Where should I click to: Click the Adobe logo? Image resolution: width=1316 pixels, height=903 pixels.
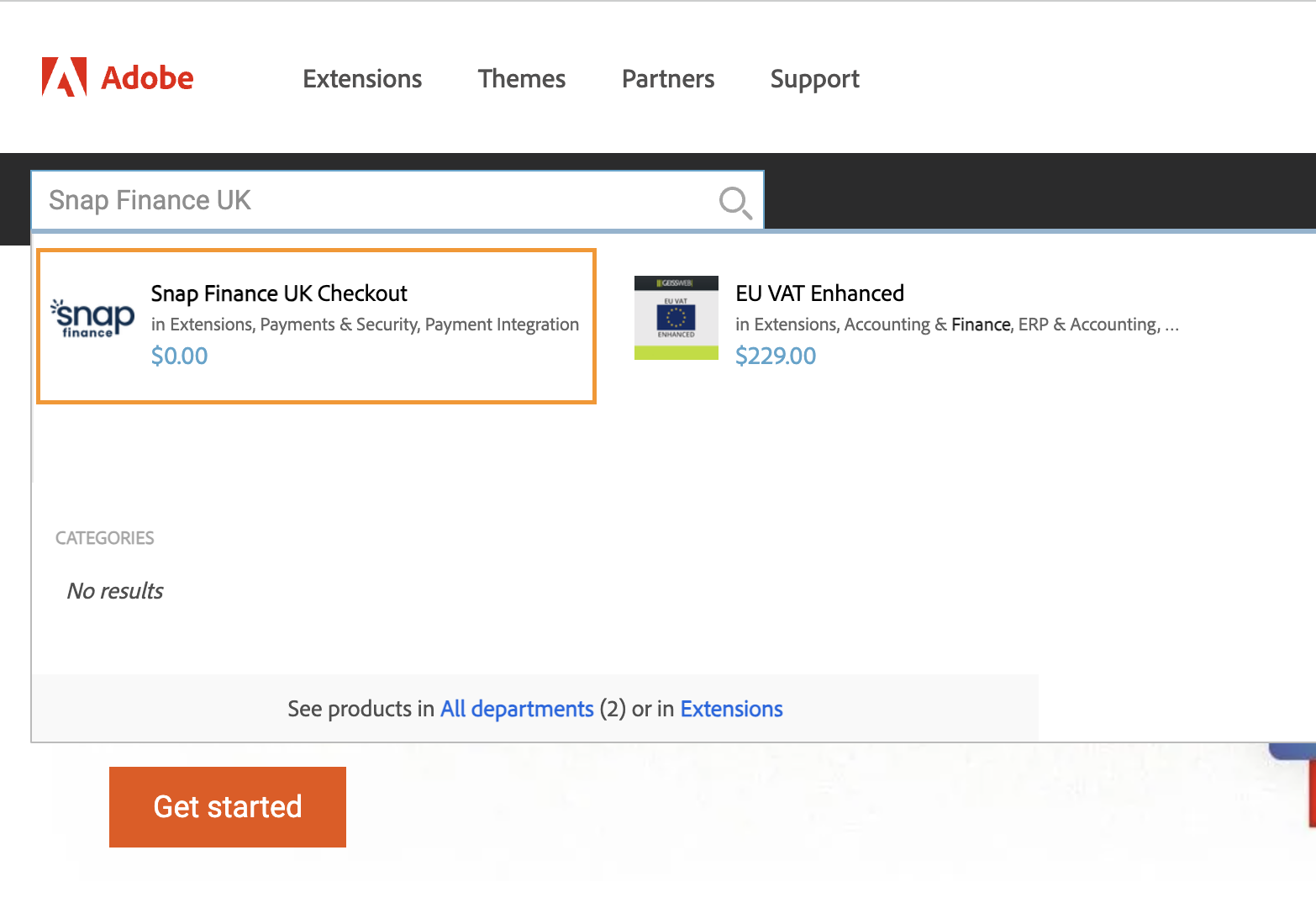pos(117,77)
